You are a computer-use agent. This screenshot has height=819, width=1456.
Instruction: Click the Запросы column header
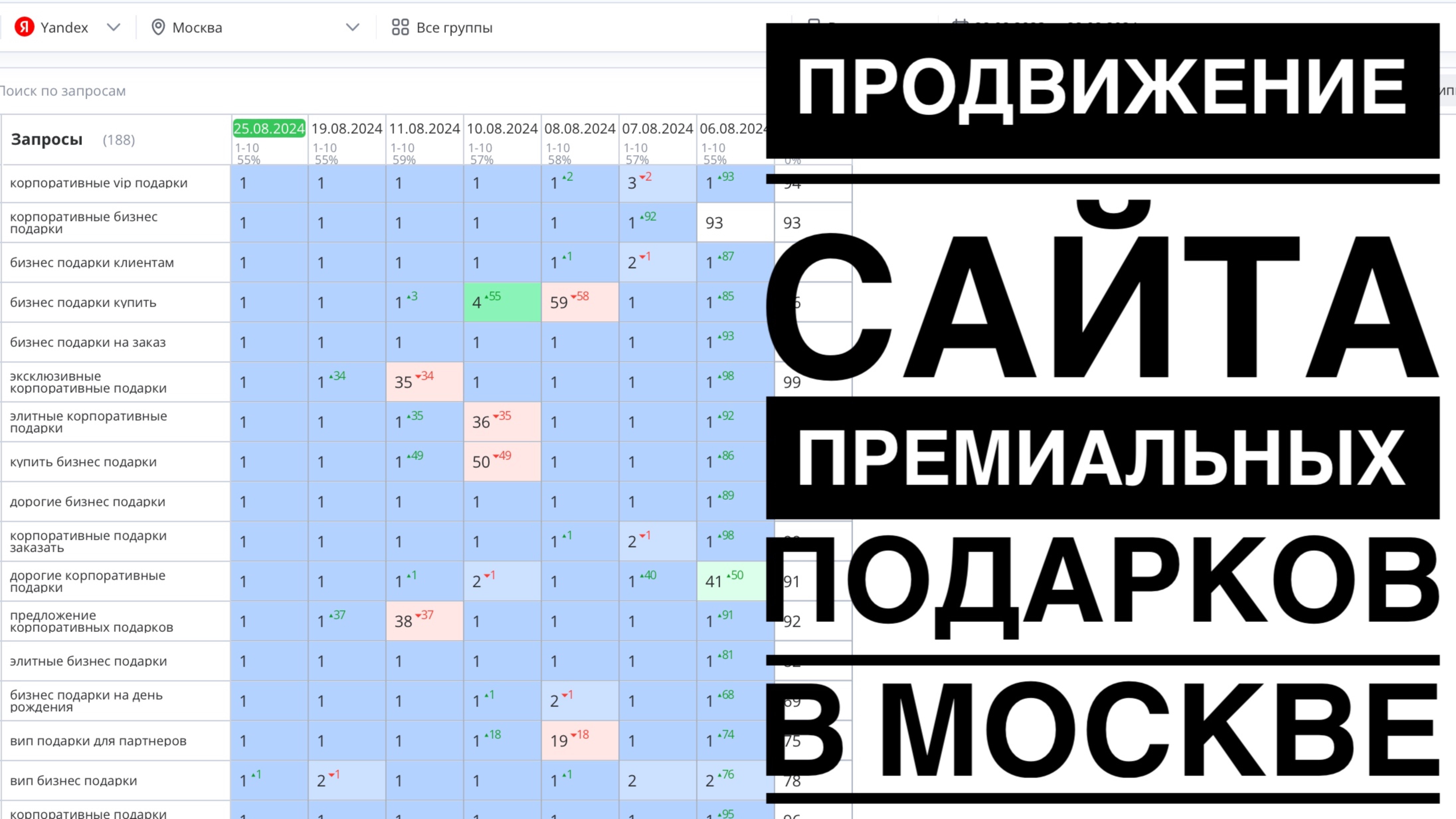(x=47, y=139)
